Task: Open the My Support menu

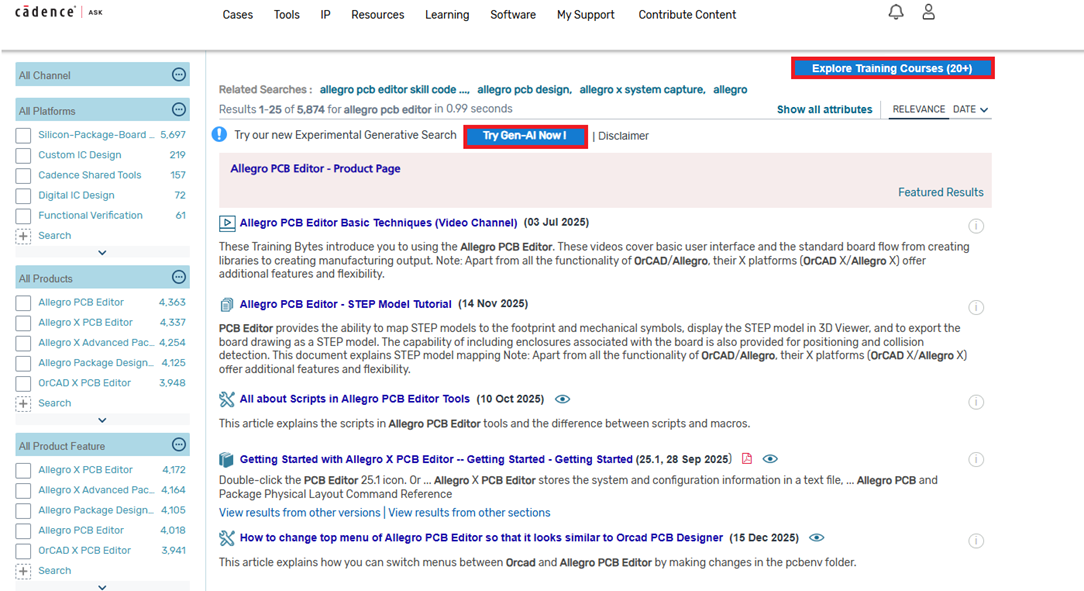Action: (586, 15)
